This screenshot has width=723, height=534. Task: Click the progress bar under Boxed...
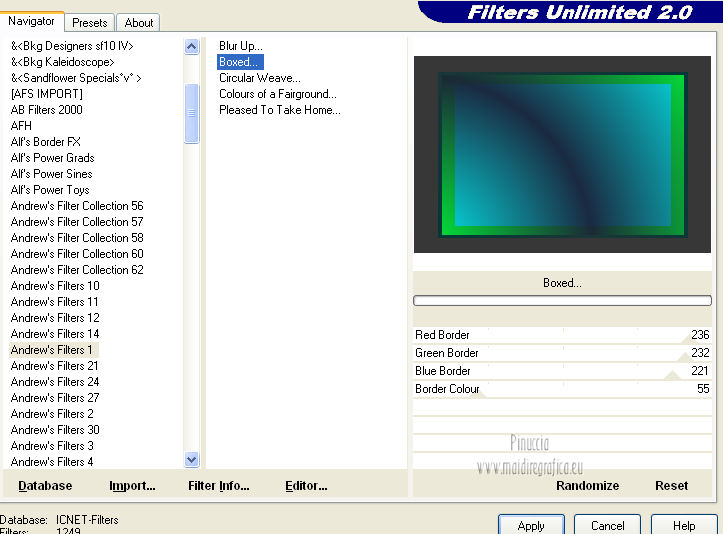point(562,301)
